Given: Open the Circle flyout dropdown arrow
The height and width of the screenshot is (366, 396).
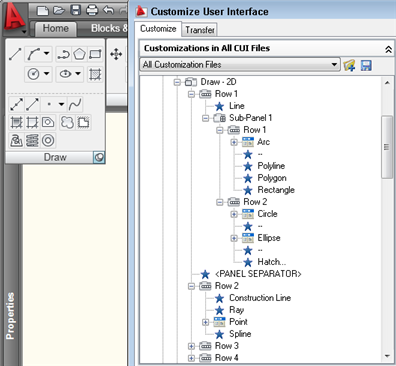Looking at the screenshot, I should [47, 74].
